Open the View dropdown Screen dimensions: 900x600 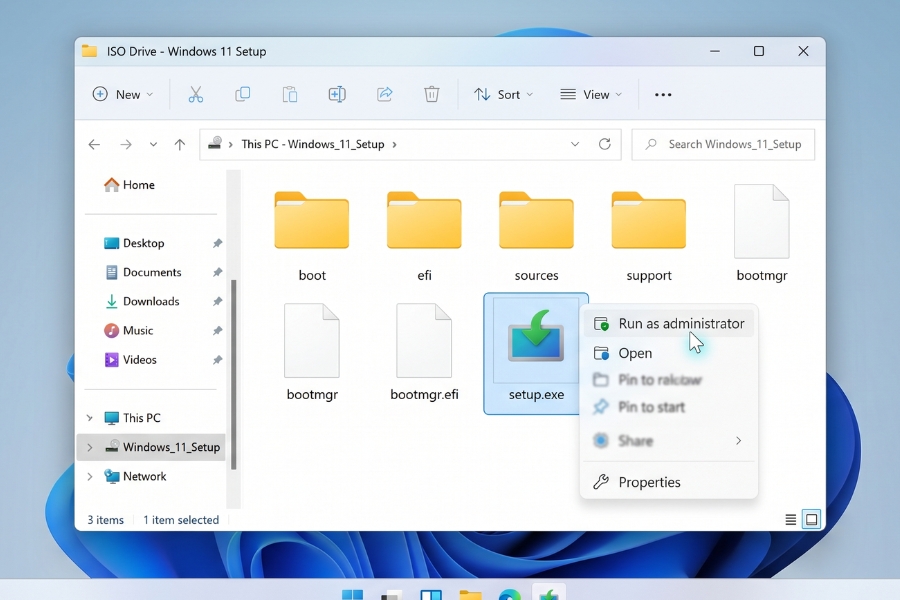click(591, 94)
